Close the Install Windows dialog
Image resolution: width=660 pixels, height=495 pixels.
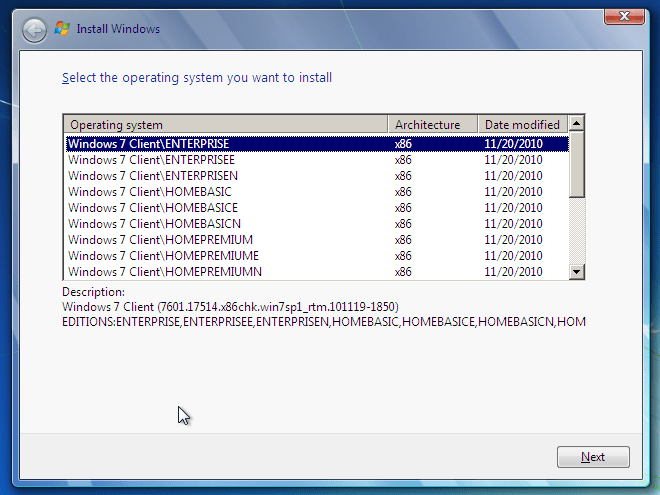[624, 16]
